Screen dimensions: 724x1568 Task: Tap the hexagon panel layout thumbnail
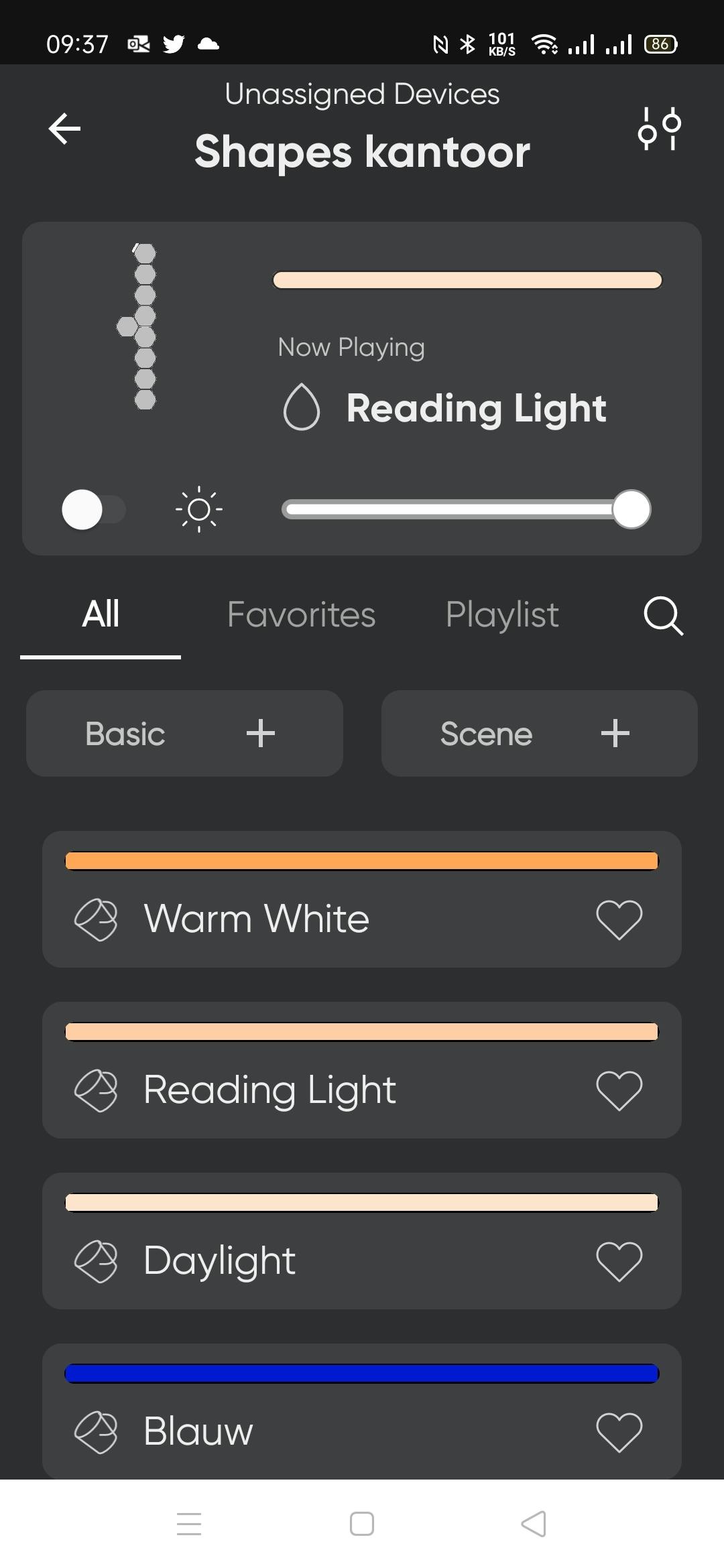tap(140, 326)
